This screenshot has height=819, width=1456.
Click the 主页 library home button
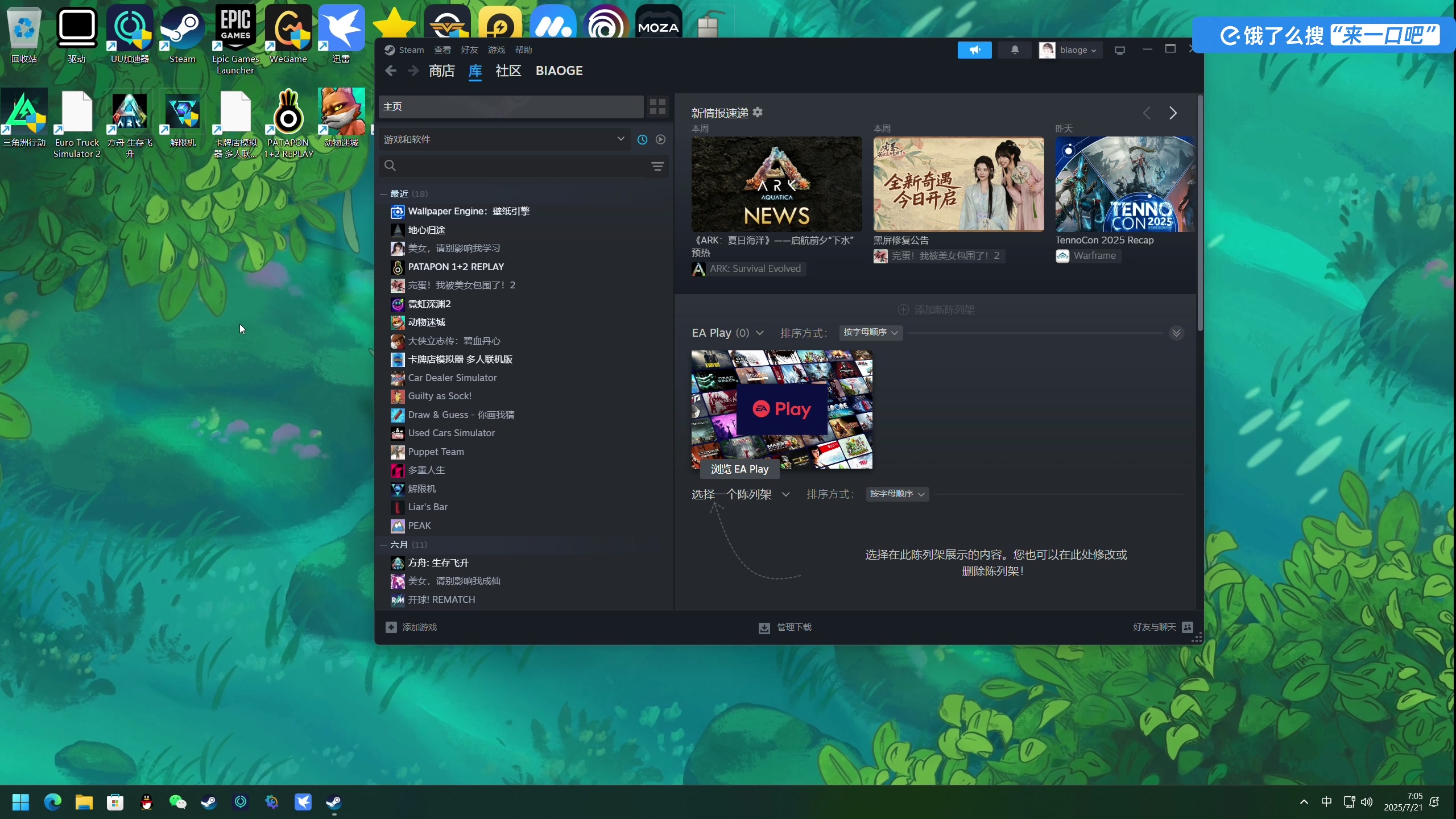(511, 106)
